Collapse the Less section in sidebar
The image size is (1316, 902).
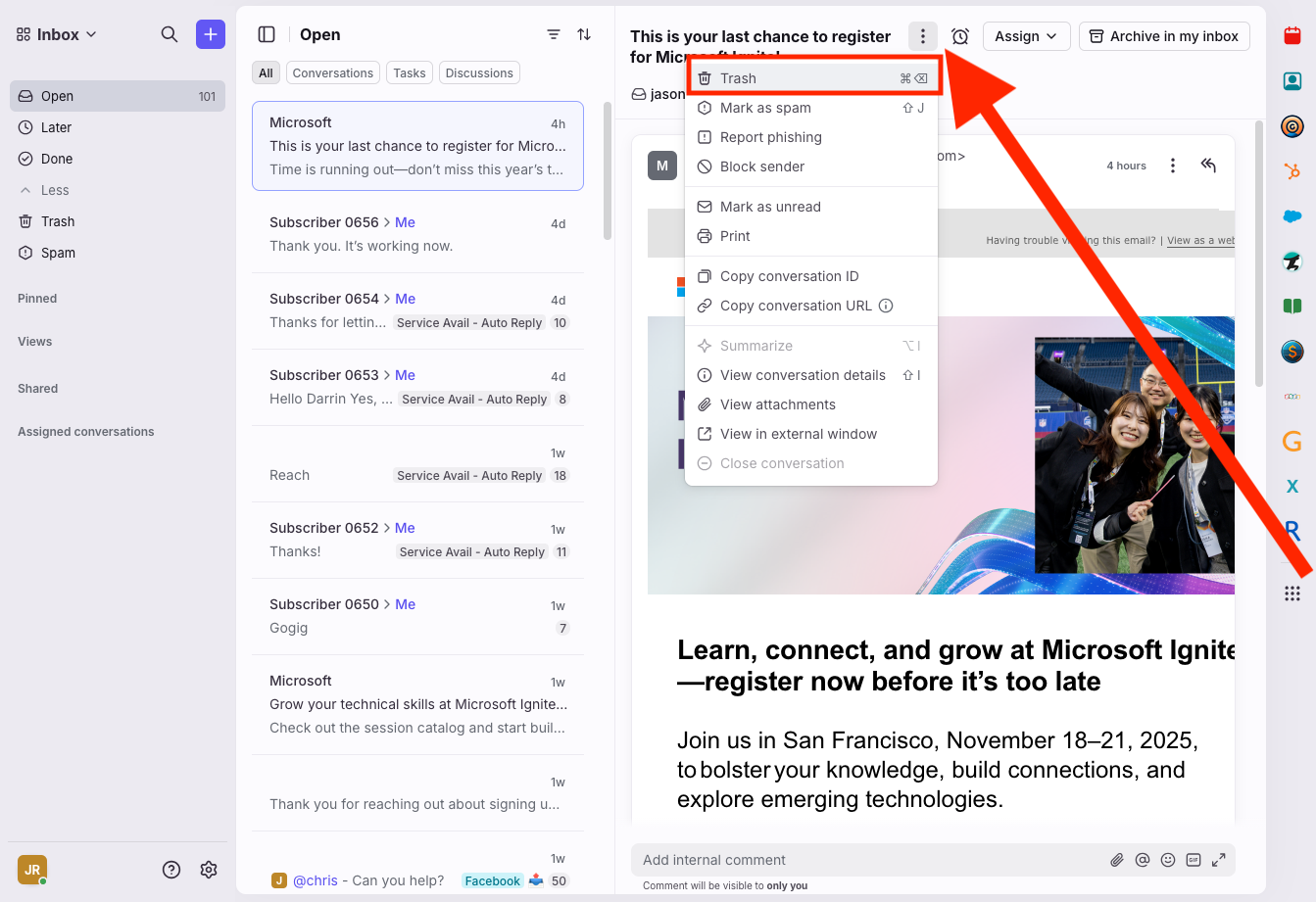45,190
